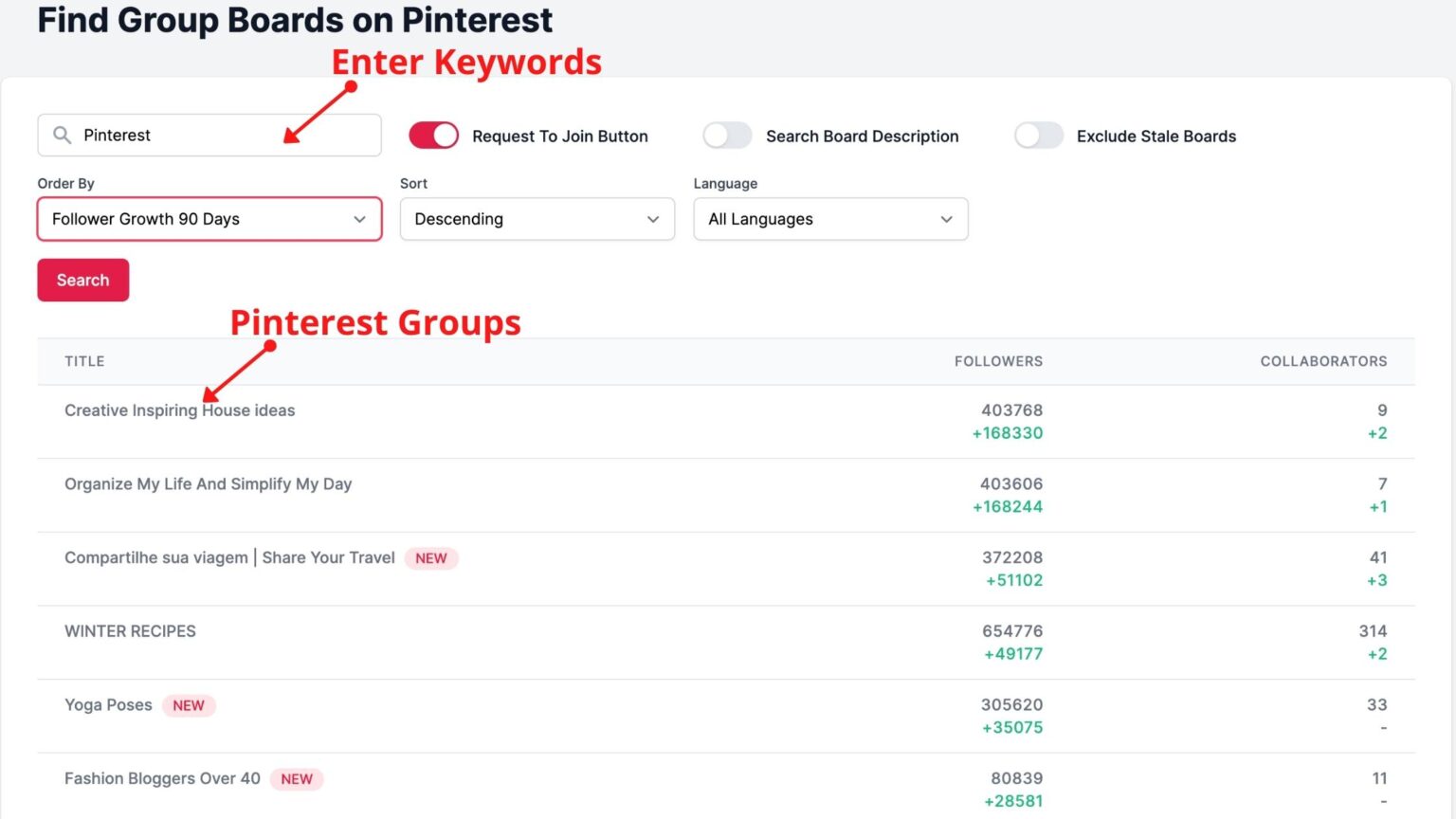Open the Yoga Poses board
The height and width of the screenshot is (819, 1456).
[x=107, y=705]
